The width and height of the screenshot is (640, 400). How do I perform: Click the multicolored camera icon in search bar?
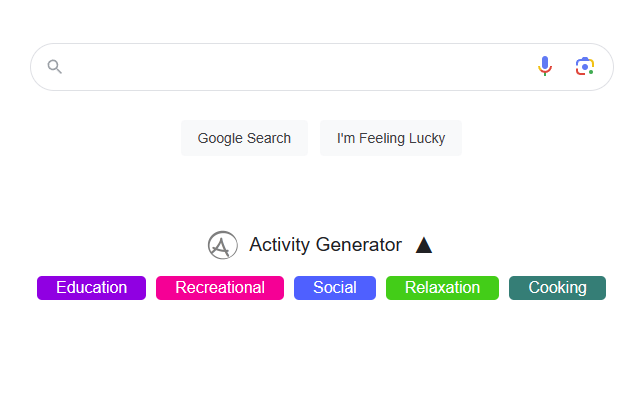tap(585, 66)
